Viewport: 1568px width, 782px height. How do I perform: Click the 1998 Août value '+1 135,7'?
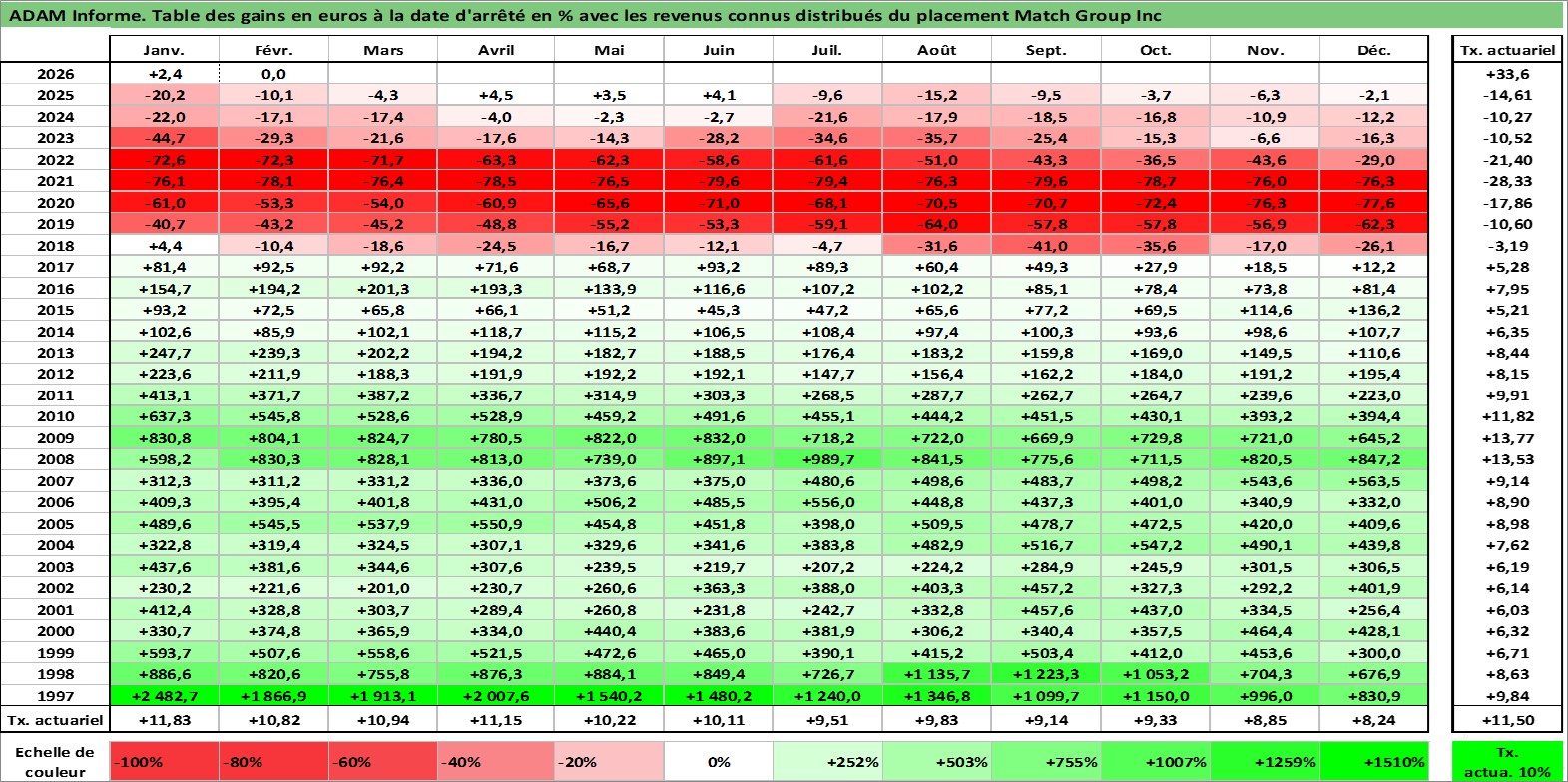tap(937, 674)
